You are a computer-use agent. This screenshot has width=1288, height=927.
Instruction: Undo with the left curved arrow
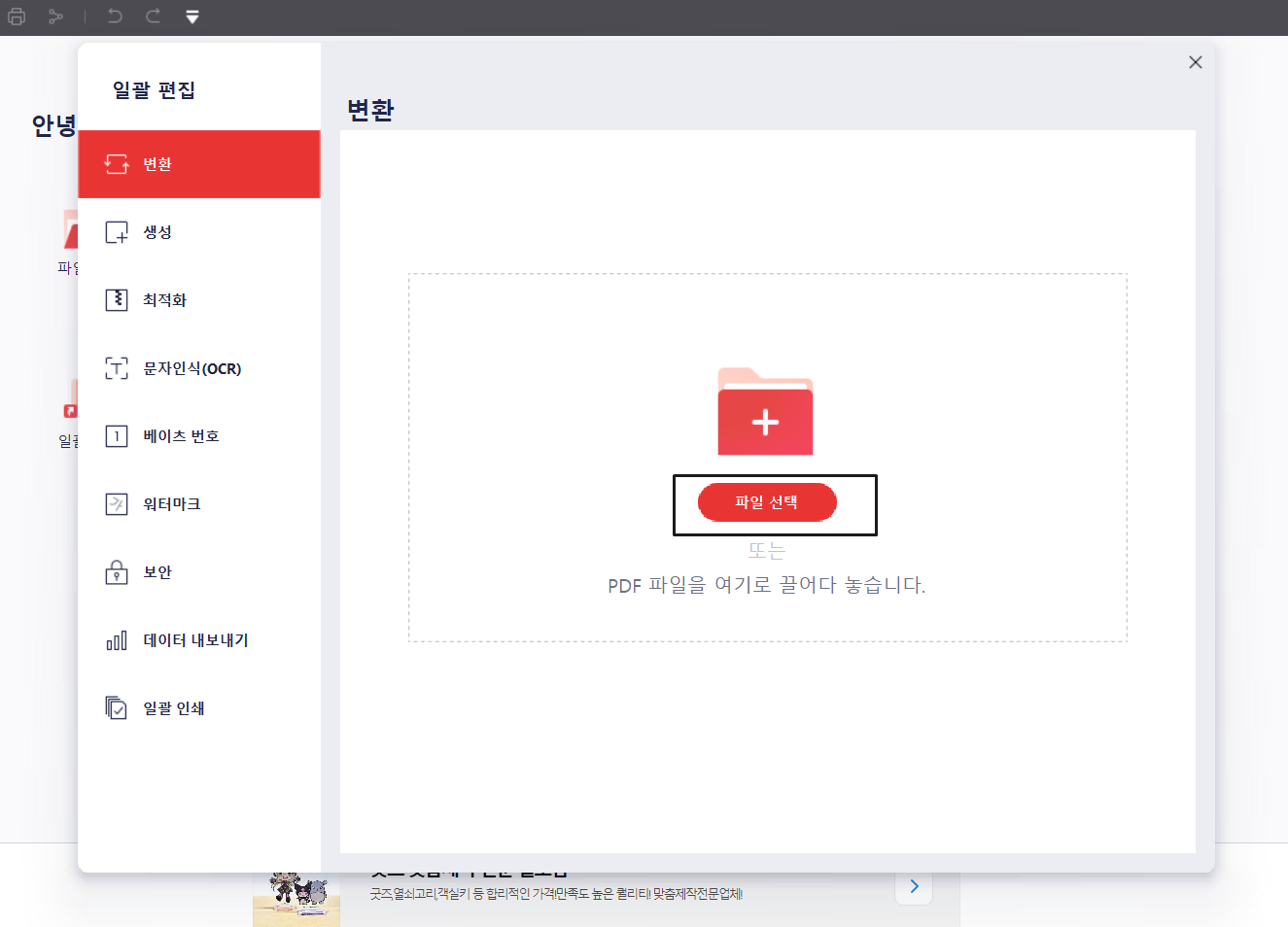tap(115, 17)
